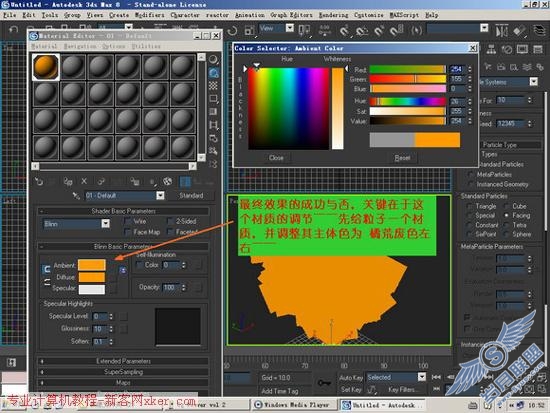Select the Facing particle radio button

pos(506,215)
